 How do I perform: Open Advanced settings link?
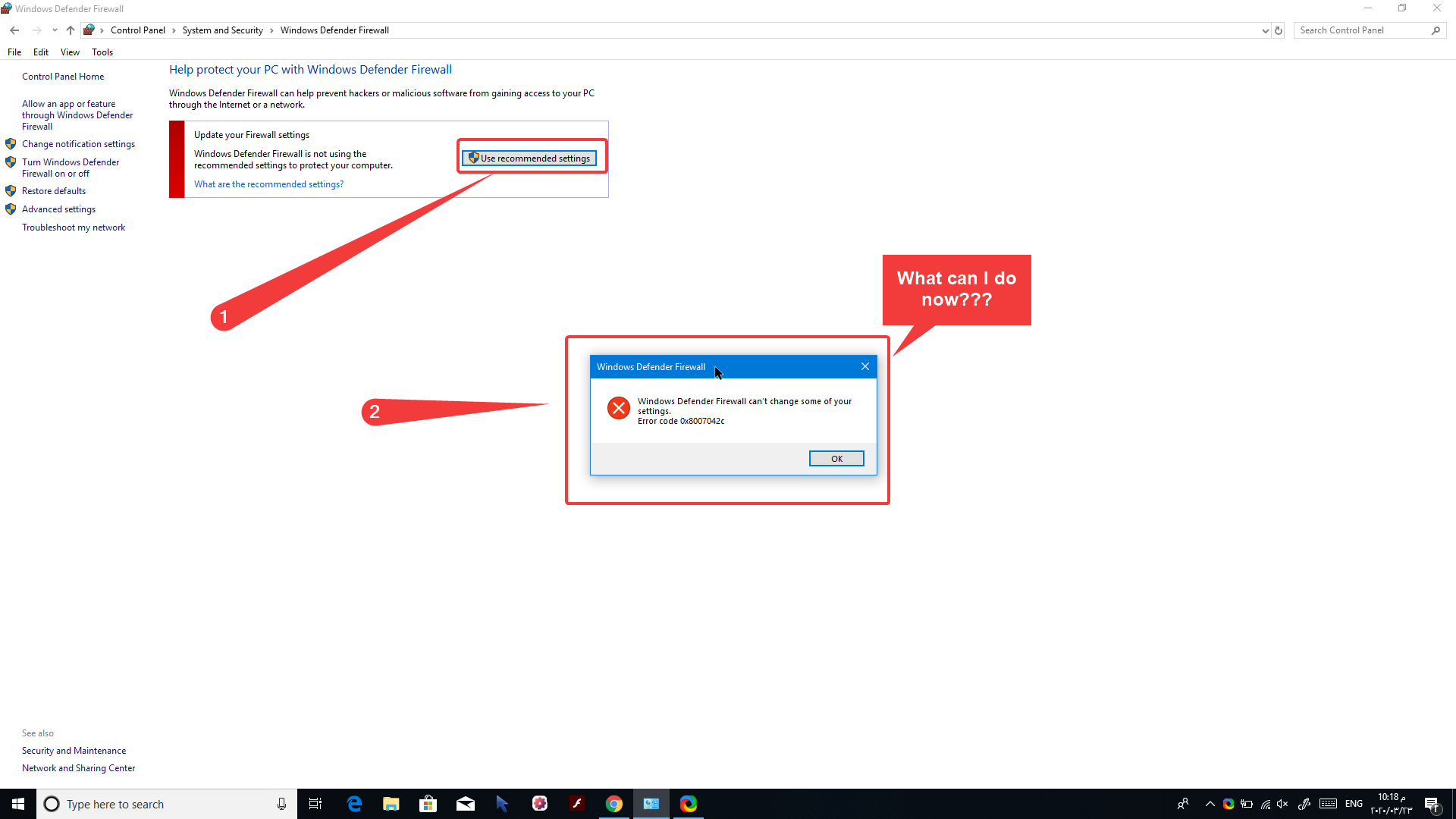(58, 209)
